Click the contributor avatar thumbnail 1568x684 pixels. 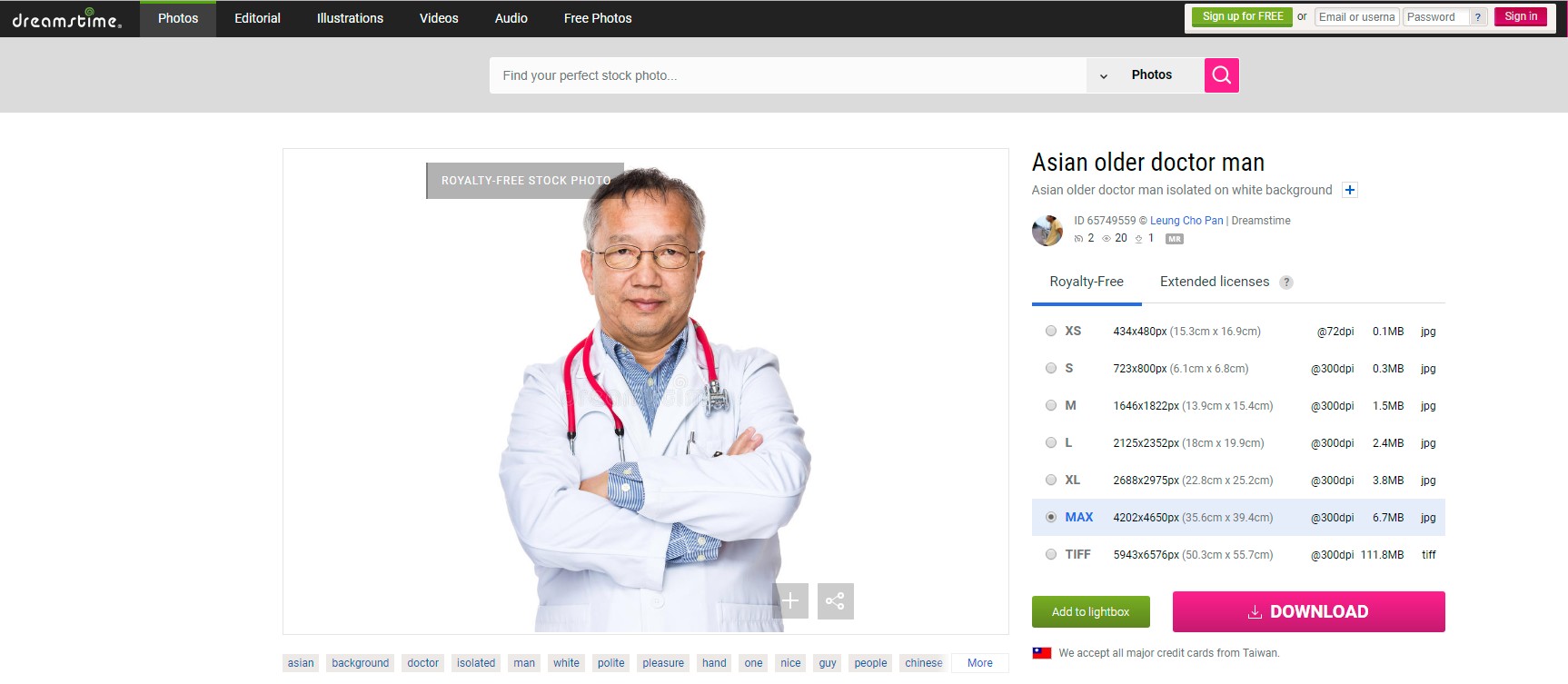click(x=1047, y=231)
